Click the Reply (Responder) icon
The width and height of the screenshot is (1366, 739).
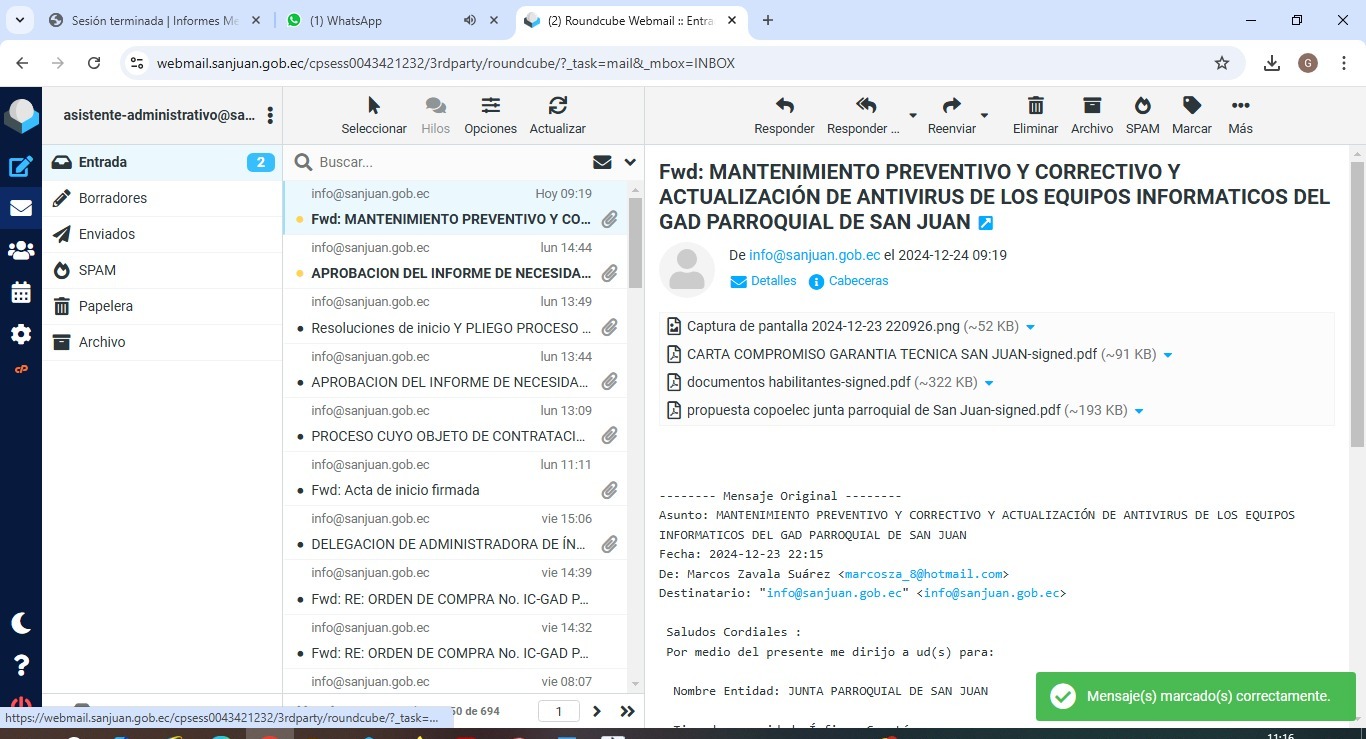pyautogui.click(x=784, y=106)
